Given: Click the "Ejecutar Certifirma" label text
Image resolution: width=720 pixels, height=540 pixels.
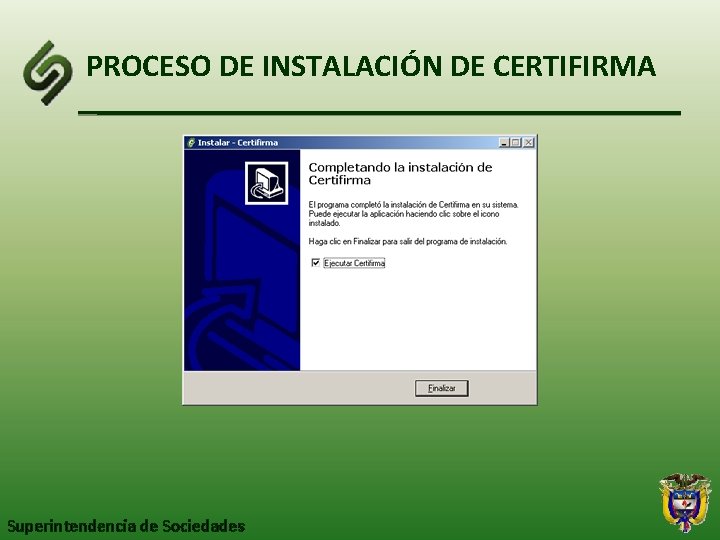Looking at the screenshot, I should click(x=354, y=263).
